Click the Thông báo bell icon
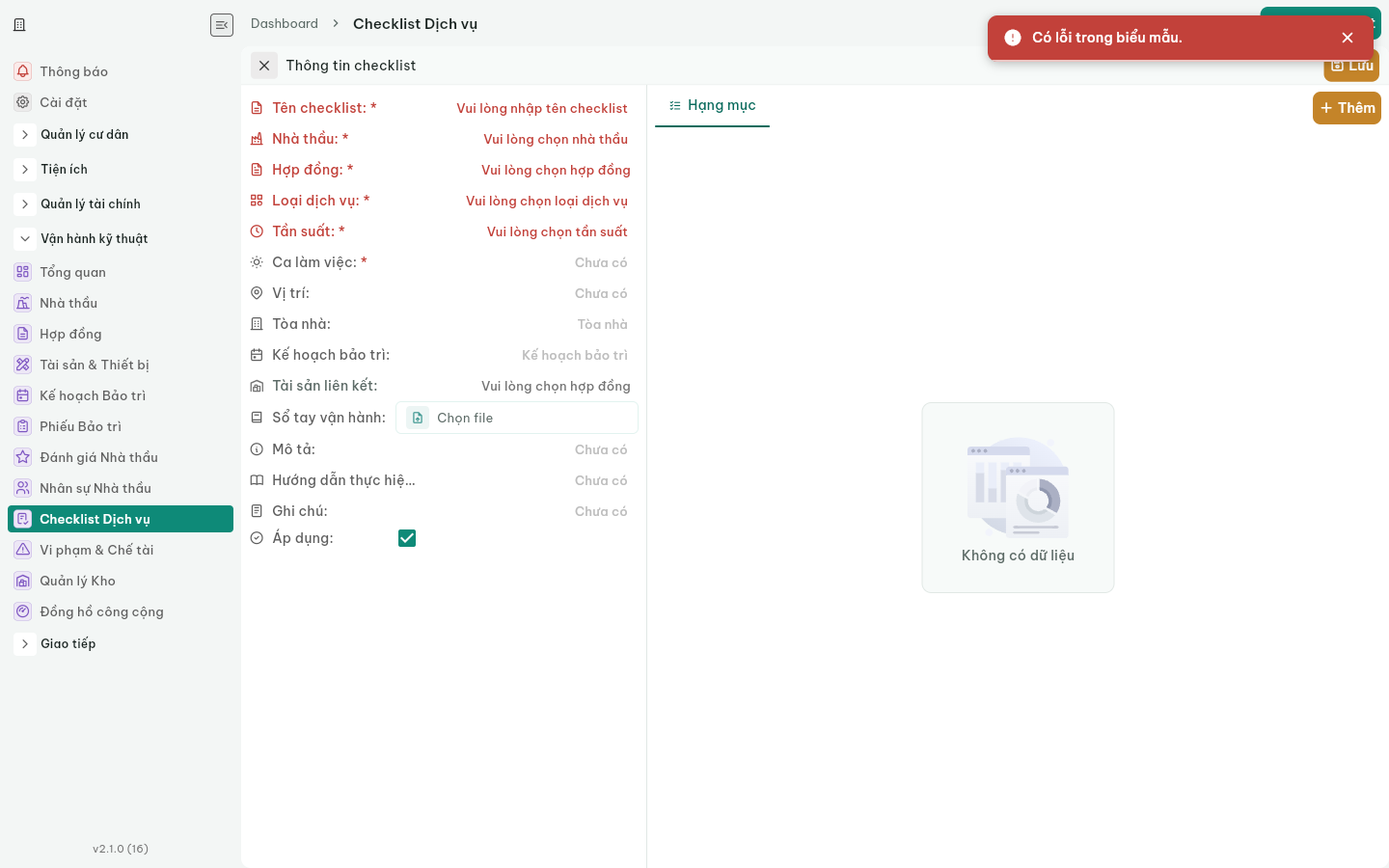Image resolution: width=1389 pixels, height=868 pixels. click(x=23, y=71)
